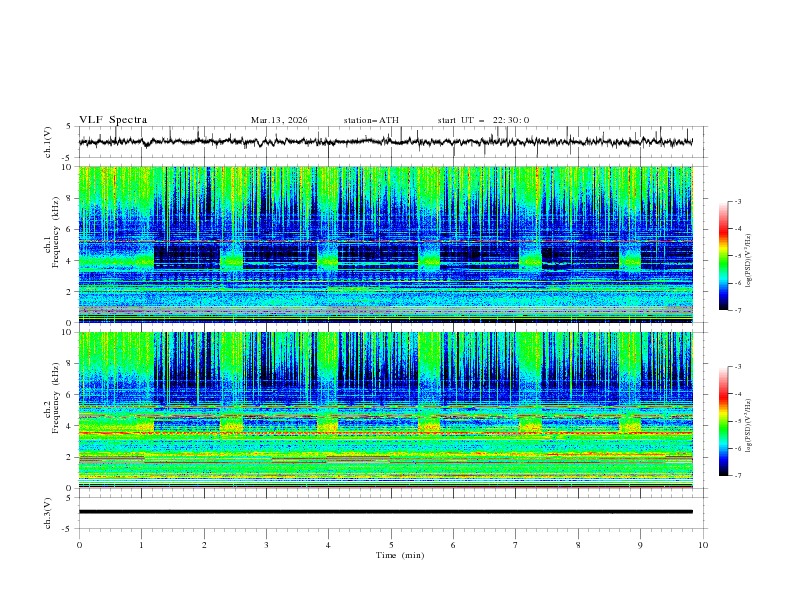Click time axis tick label '2'

(204, 545)
